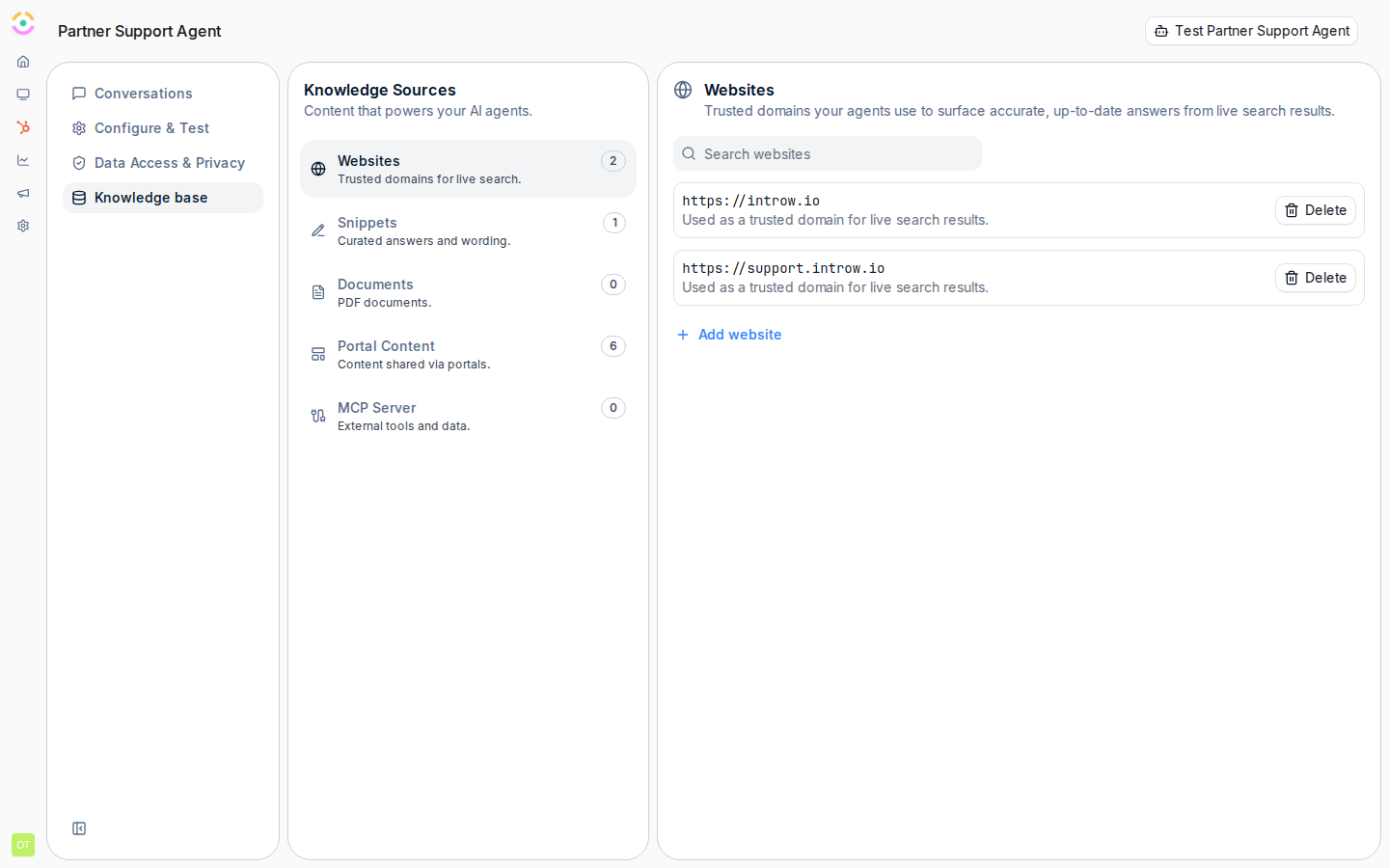Select the Portal Content knowledge source
1389x868 pixels.
click(x=468, y=354)
